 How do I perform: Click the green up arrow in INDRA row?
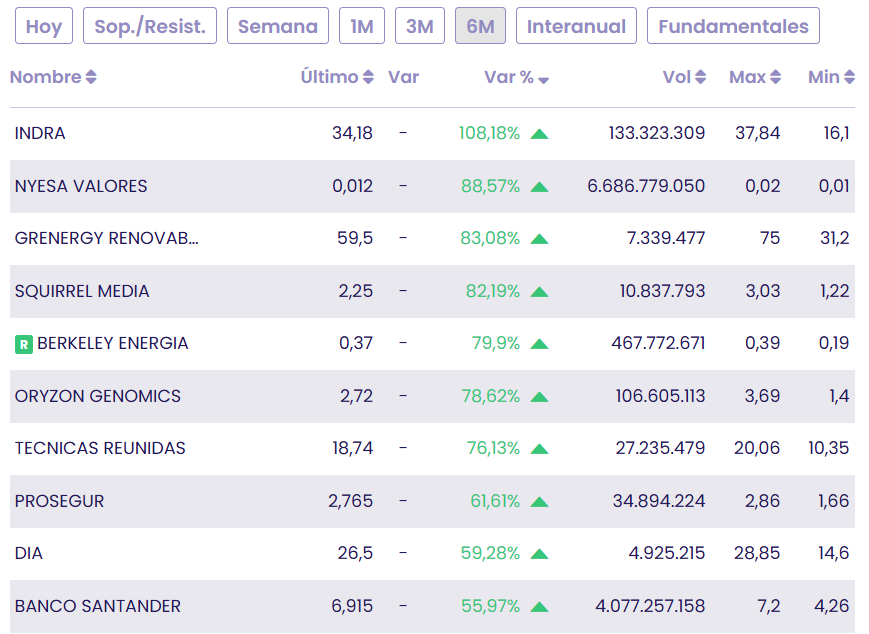539,133
